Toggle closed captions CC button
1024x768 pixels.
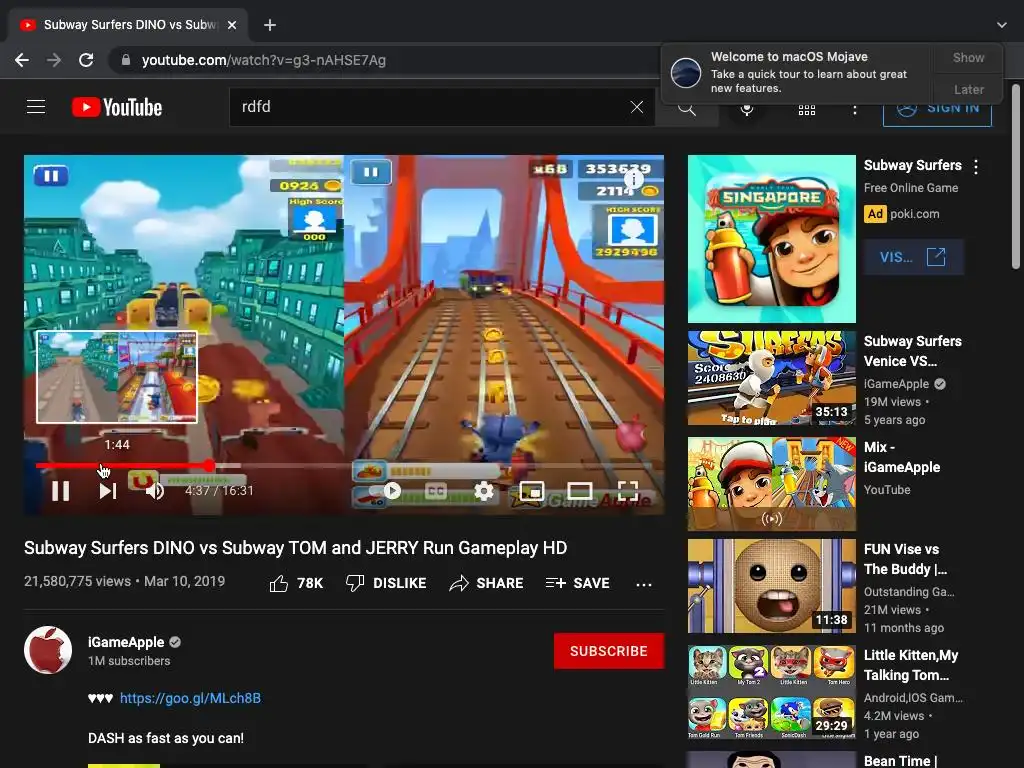coord(436,490)
